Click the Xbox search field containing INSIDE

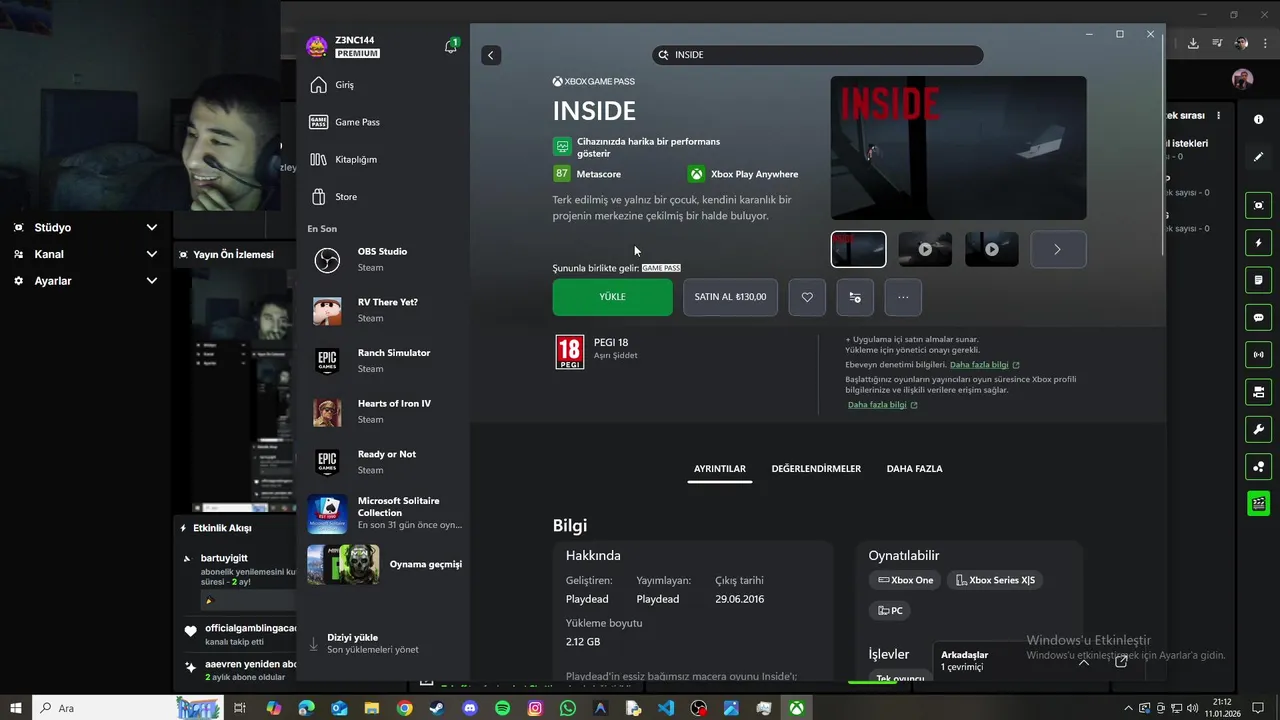tap(817, 55)
